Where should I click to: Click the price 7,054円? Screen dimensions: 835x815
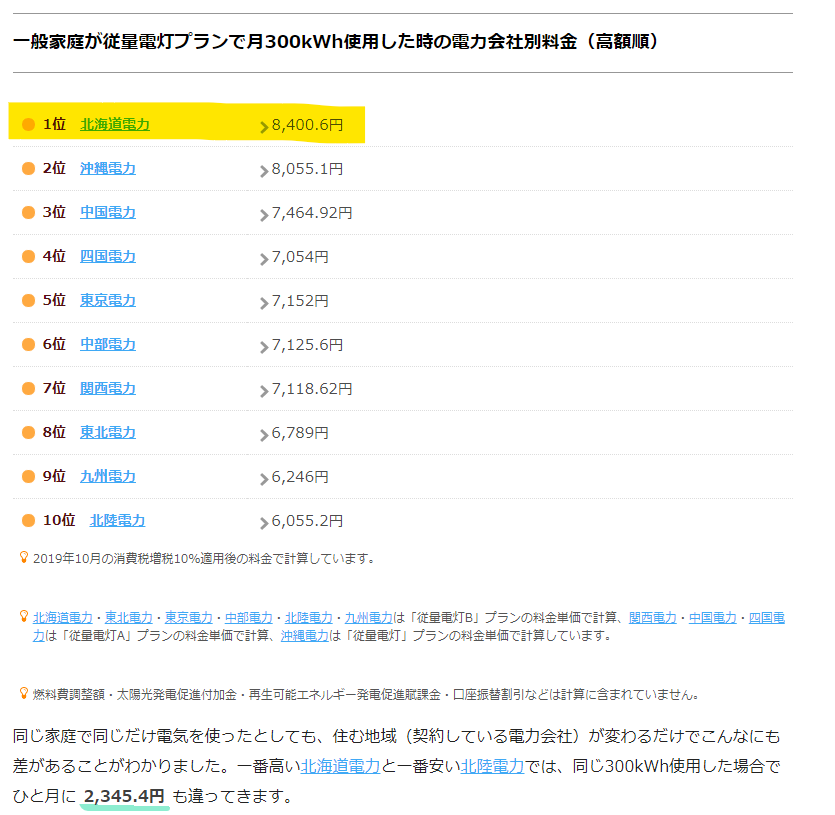point(300,257)
